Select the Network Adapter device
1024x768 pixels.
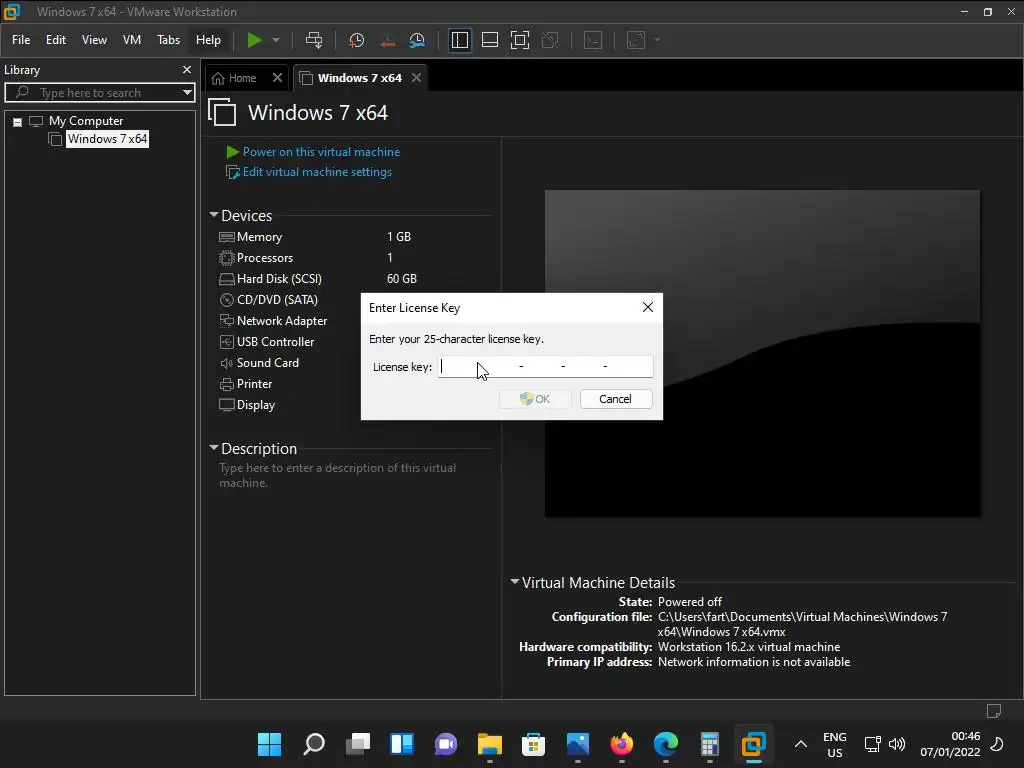[281, 321]
